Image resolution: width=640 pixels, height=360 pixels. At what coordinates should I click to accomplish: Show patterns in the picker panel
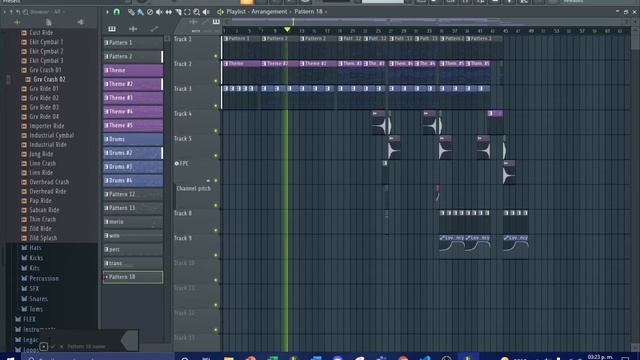[x=111, y=29]
